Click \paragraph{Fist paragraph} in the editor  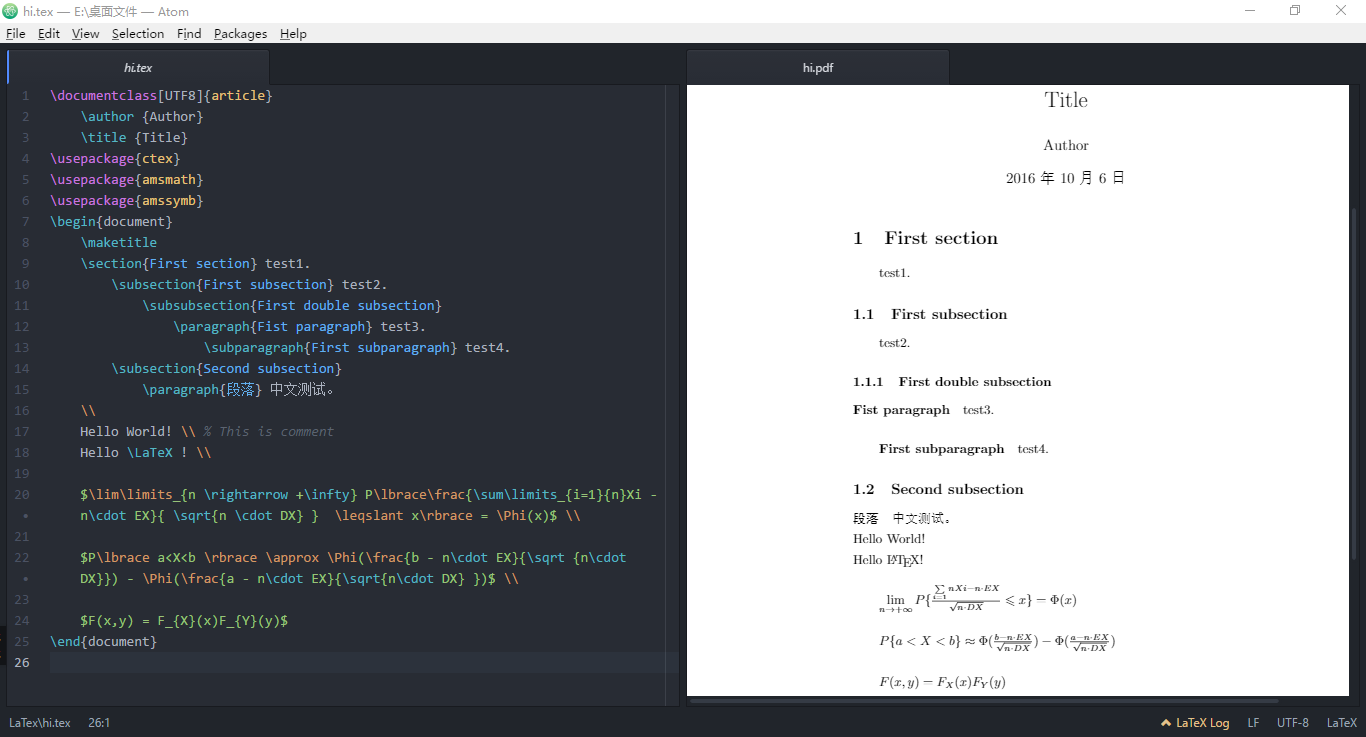click(273, 327)
